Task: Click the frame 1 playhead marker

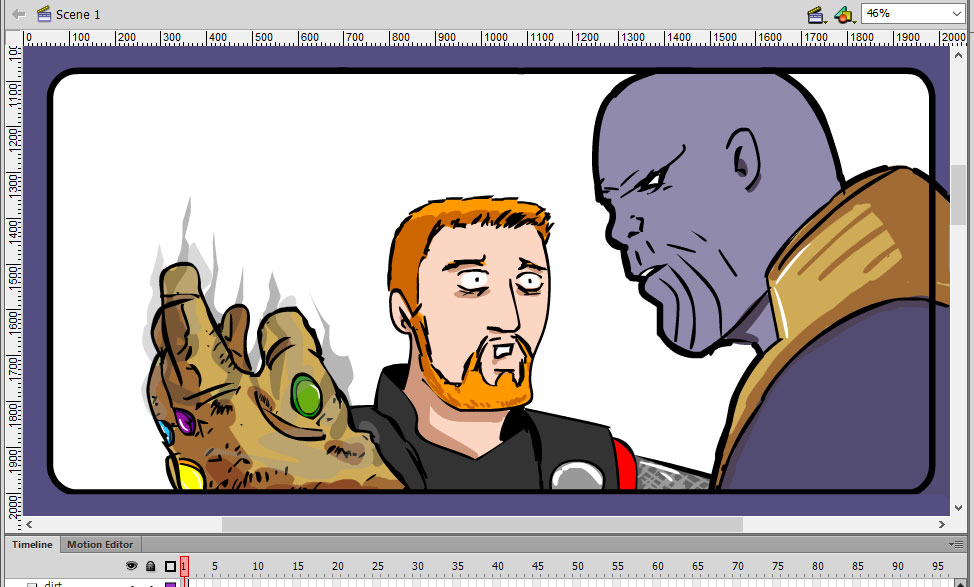Action: pyautogui.click(x=184, y=566)
